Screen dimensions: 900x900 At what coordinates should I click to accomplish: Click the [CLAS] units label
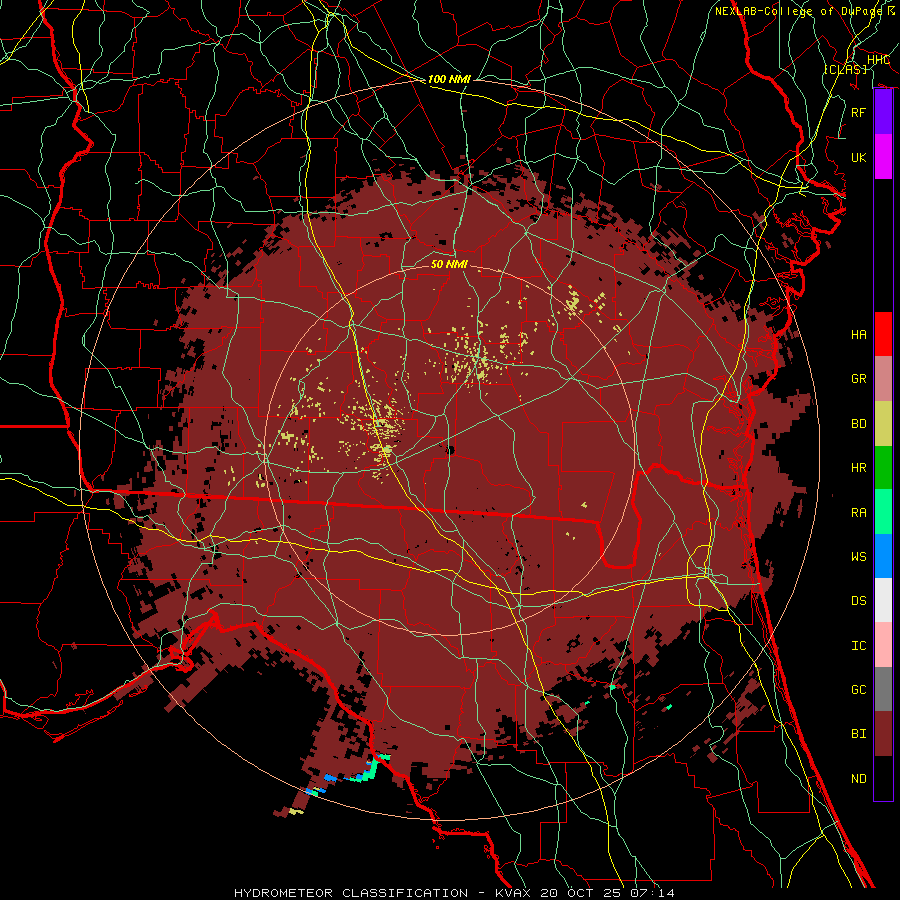845,69
